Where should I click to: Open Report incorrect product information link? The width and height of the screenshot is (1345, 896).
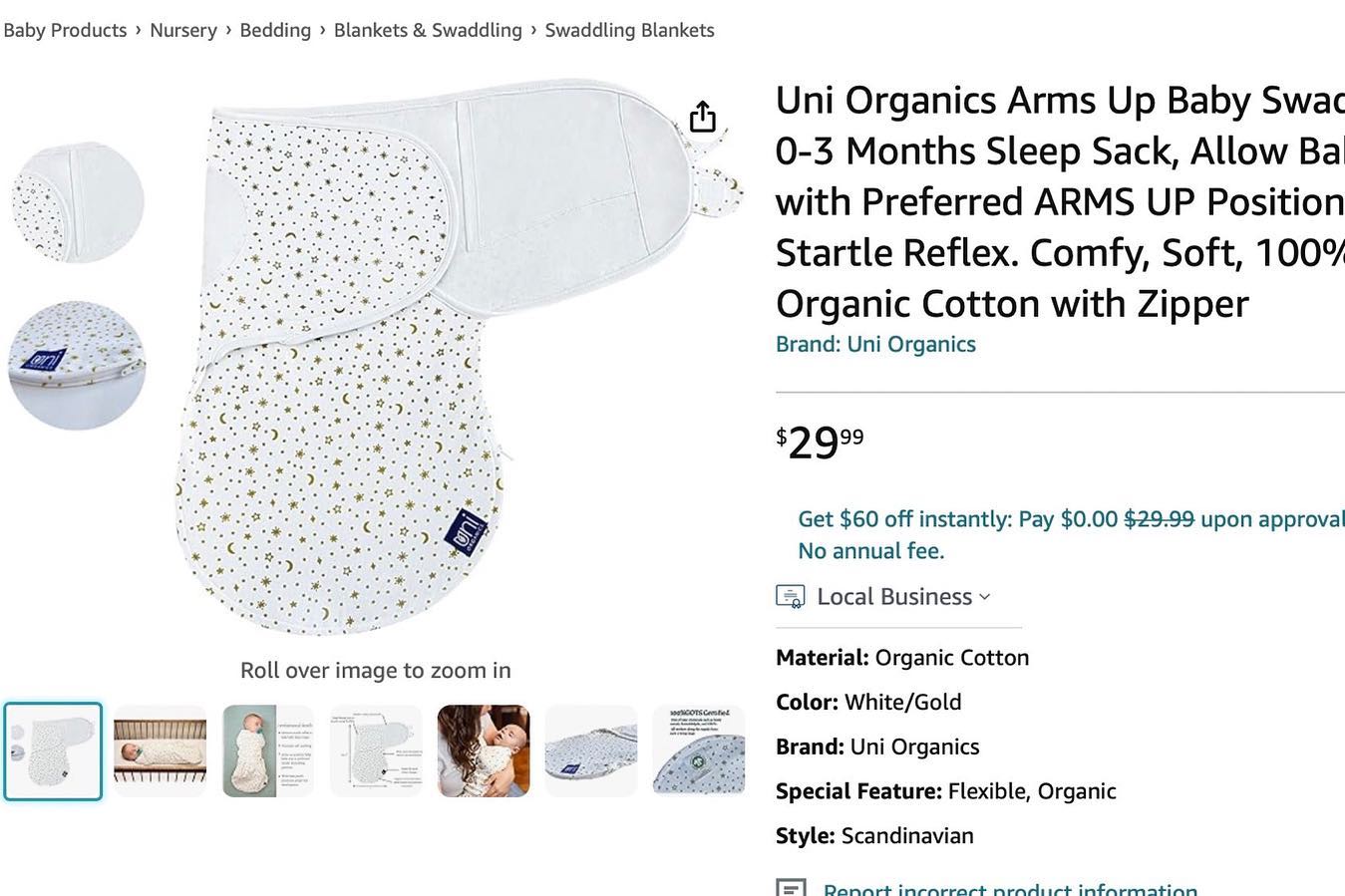point(1010,887)
